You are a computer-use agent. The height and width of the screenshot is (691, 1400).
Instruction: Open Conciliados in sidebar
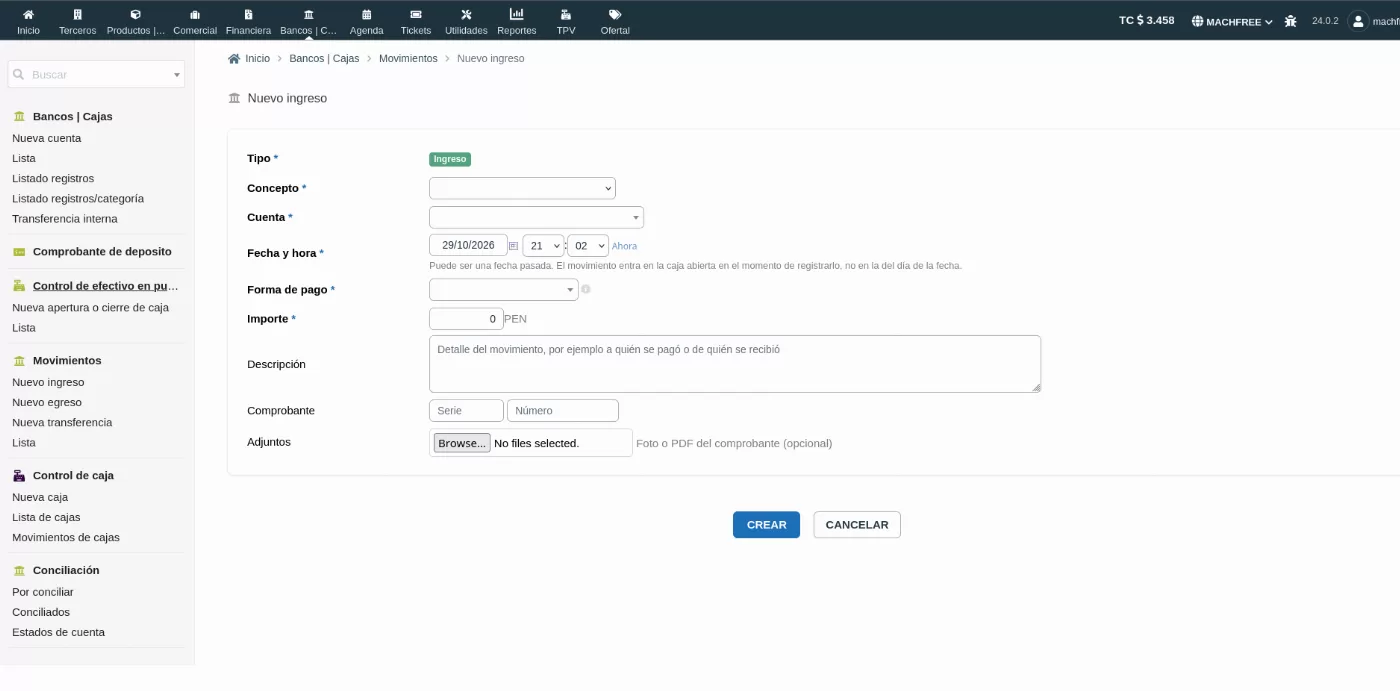41,612
